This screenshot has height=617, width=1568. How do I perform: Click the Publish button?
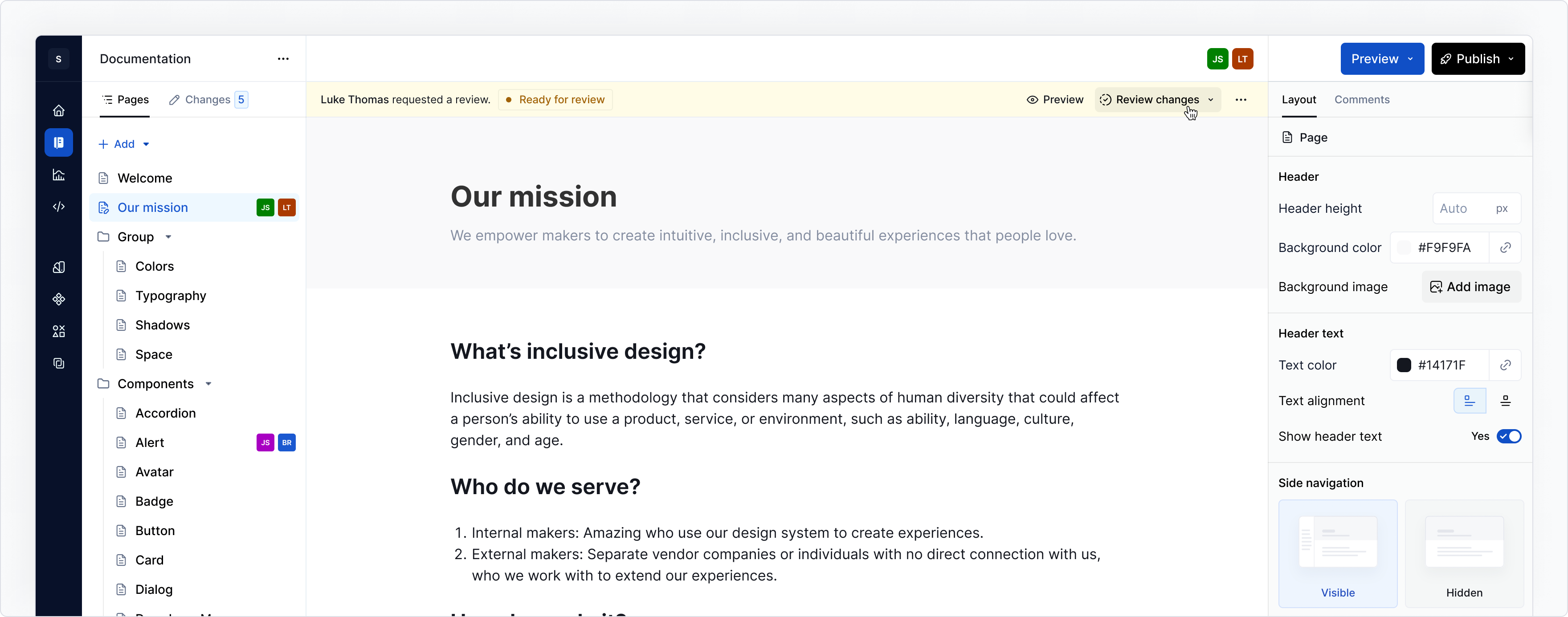[1478, 58]
